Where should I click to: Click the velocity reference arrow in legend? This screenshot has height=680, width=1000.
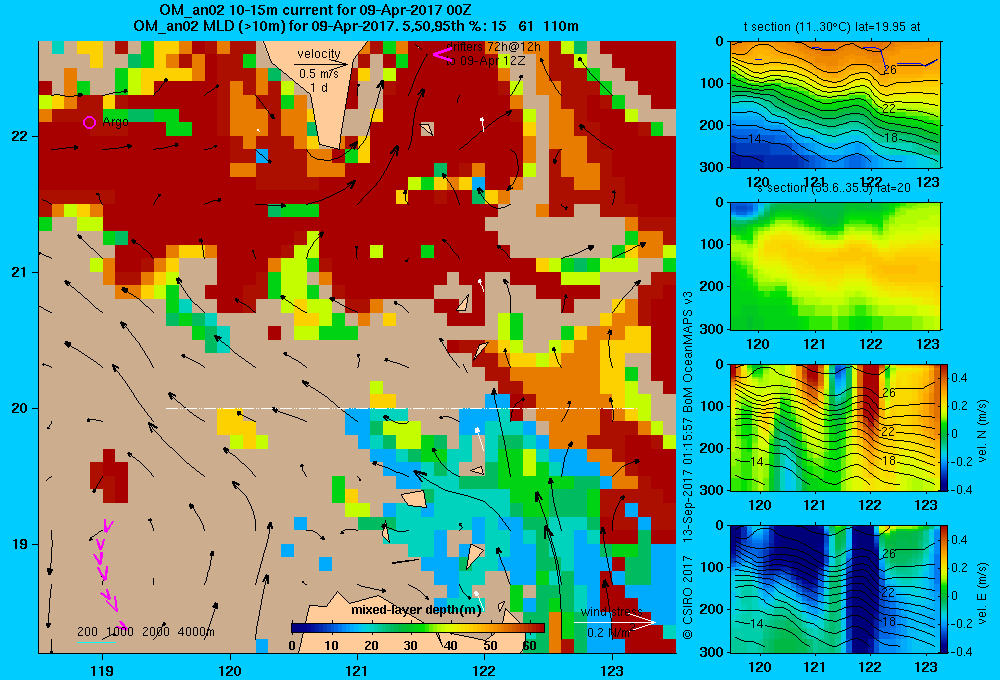click(x=321, y=64)
